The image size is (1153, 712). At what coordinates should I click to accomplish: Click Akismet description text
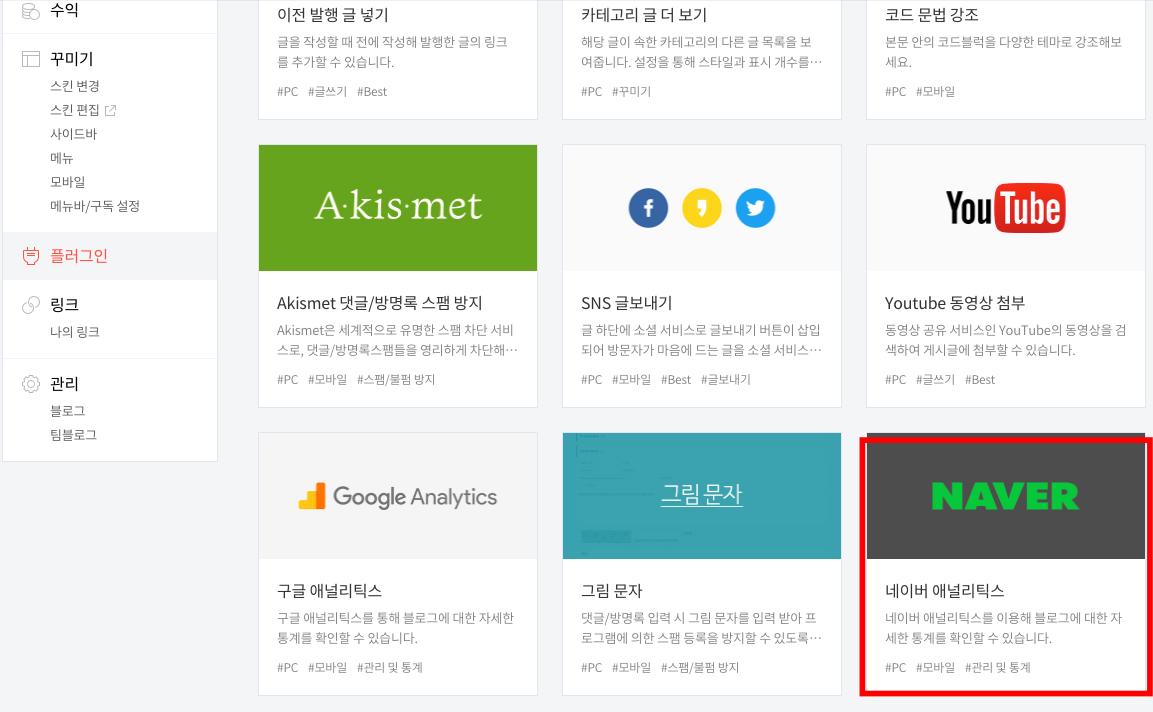click(x=397, y=340)
